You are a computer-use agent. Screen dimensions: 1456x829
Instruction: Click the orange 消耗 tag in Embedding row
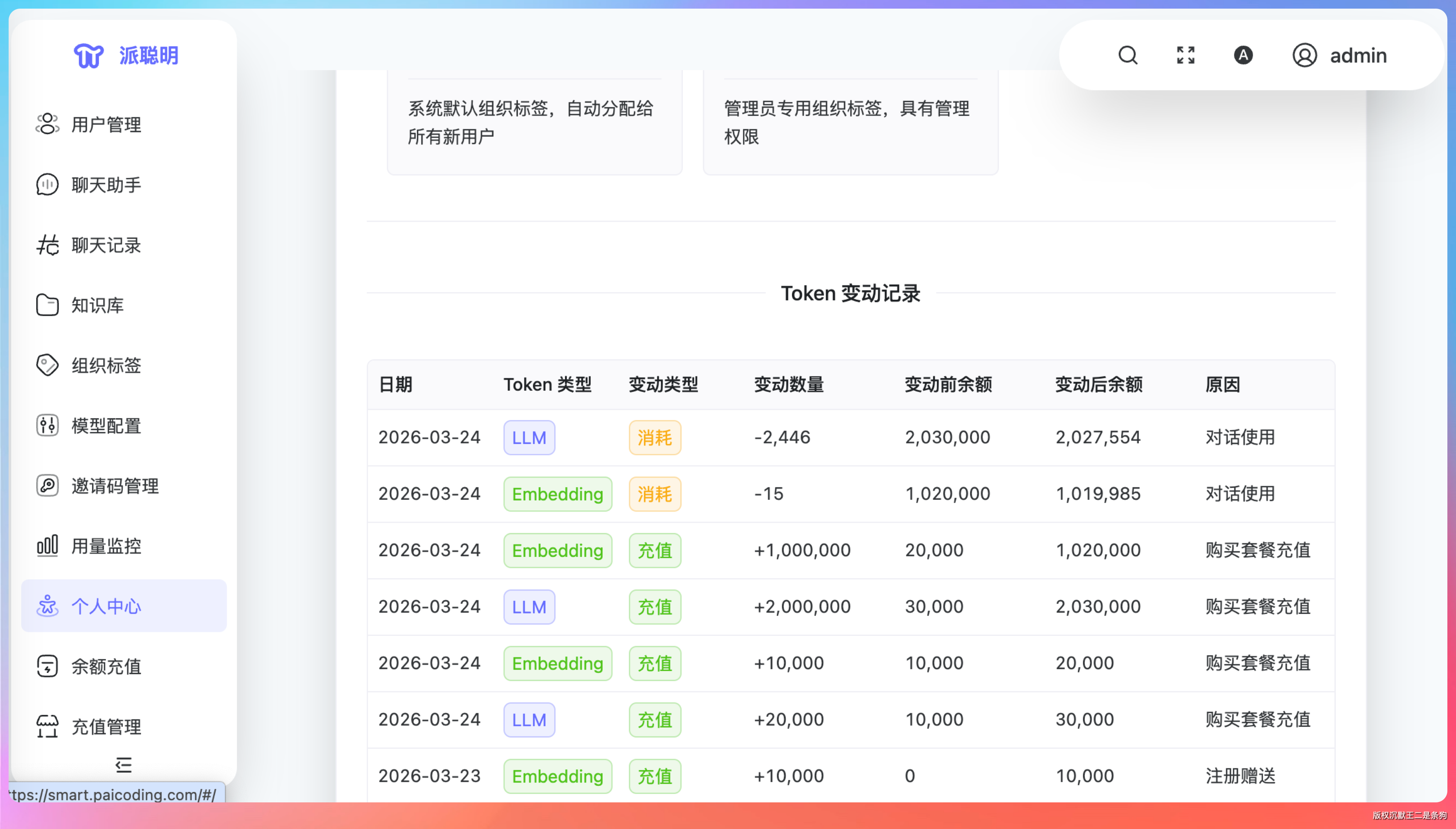tap(655, 494)
